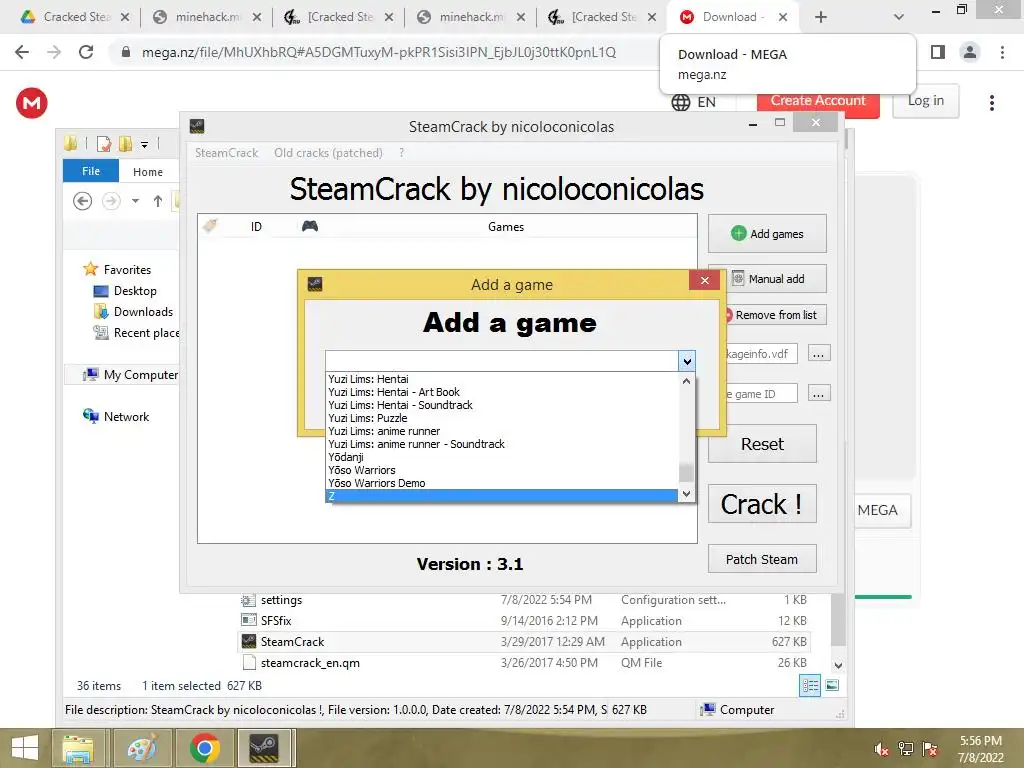Open a new Chrome tab
Image resolution: width=1024 pixels, height=768 pixels.
821,17
